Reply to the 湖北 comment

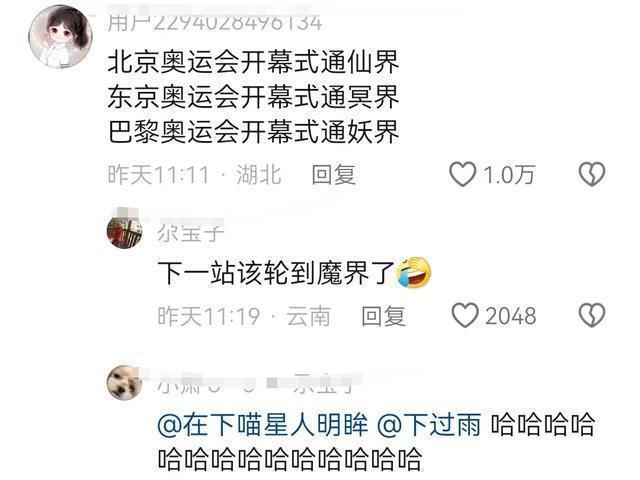333,175
